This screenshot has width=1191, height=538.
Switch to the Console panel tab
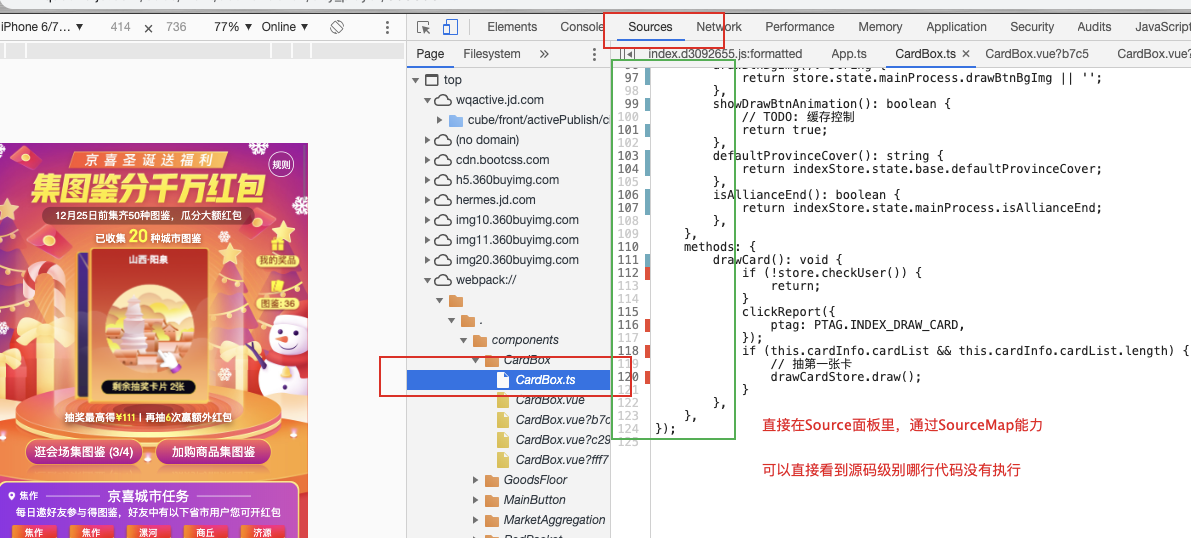pyautogui.click(x=582, y=27)
